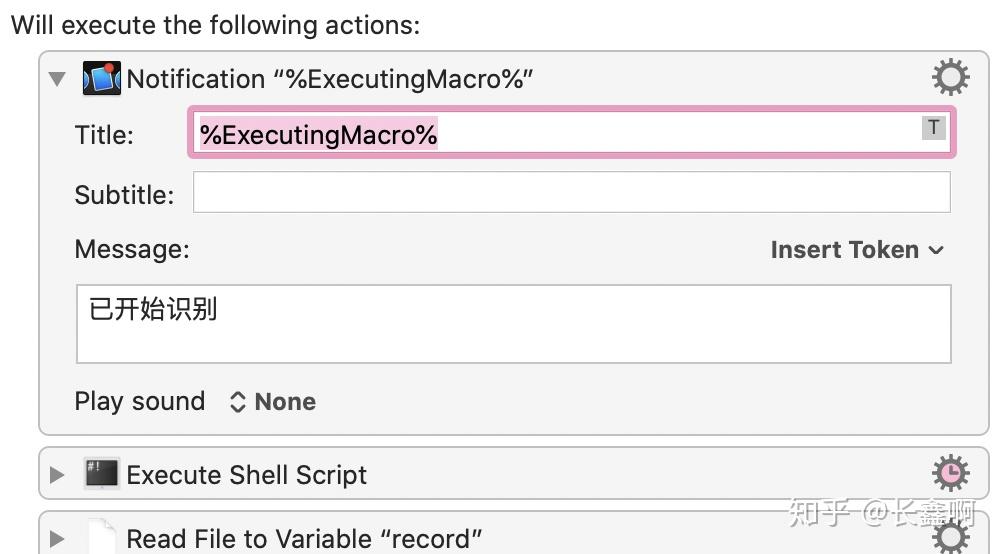Open the Insert Token dropdown
The width and height of the screenshot is (1002, 554).
coord(856,250)
